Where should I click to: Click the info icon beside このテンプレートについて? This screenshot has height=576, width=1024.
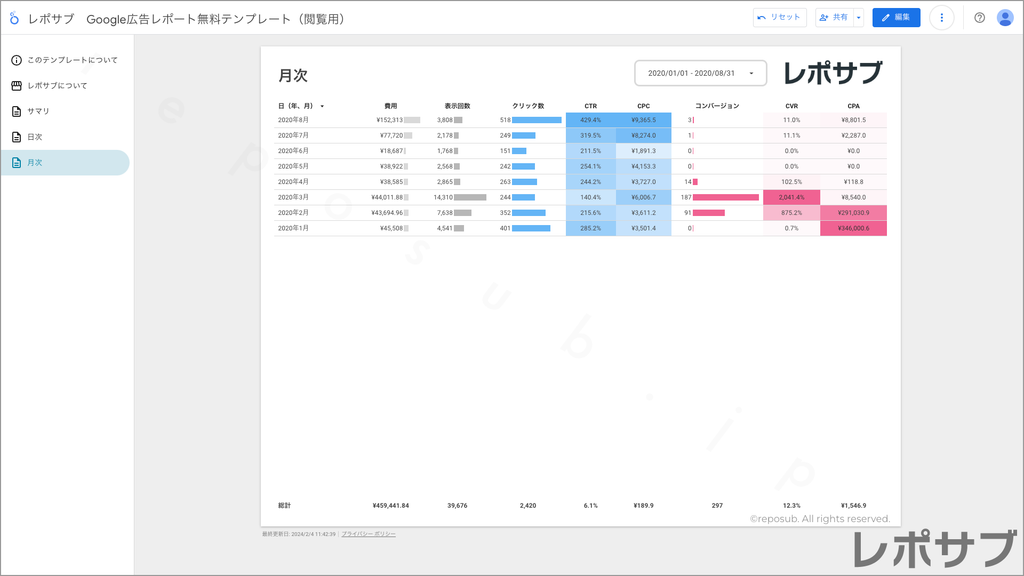coord(15,60)
